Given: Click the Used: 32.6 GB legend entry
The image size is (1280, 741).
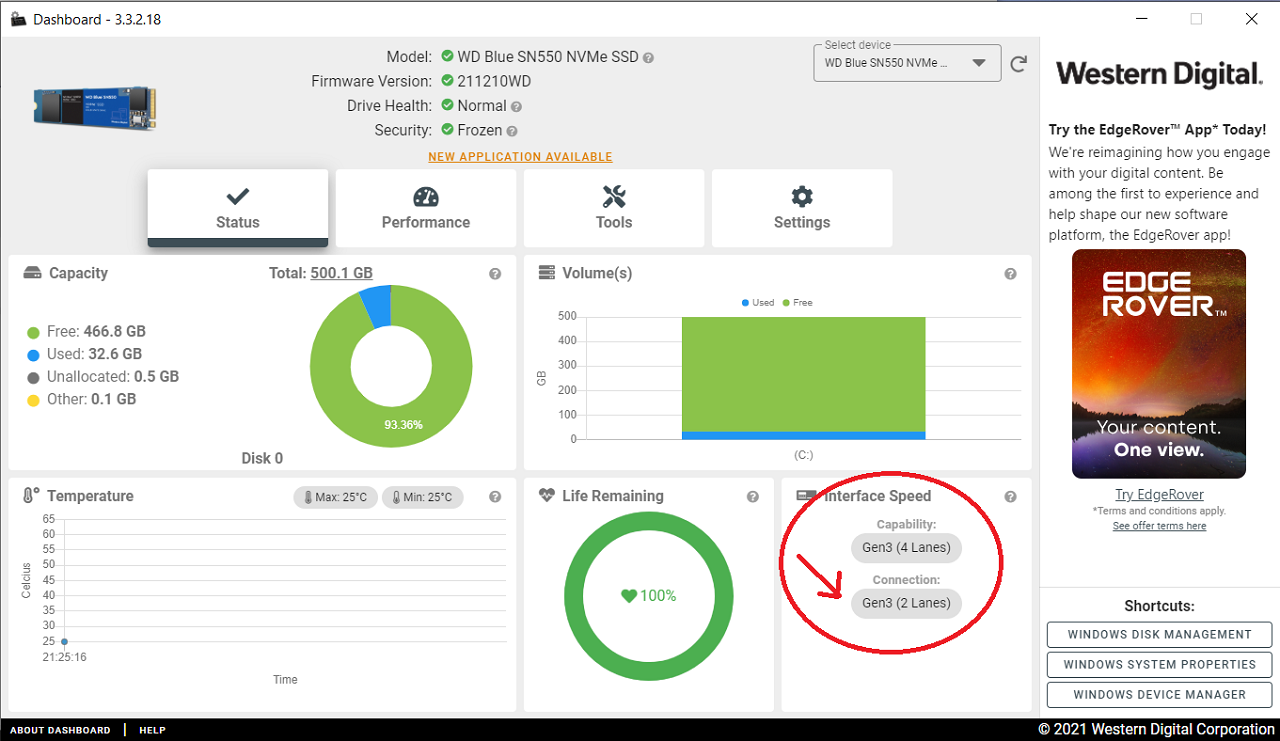Looking at the screenshot, I should pos(84,354).
